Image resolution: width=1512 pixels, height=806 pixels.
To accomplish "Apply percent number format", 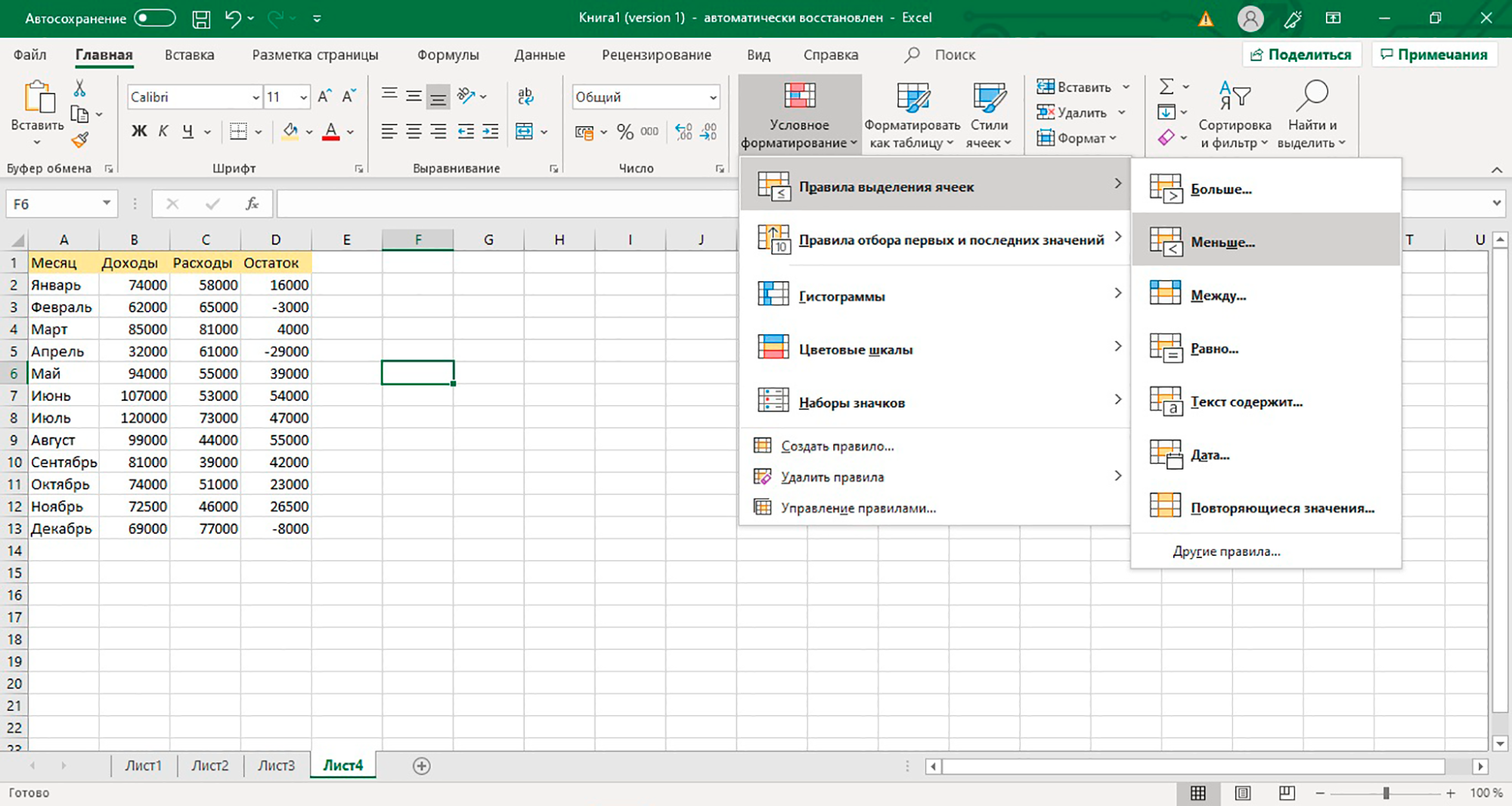I will 624,132.
